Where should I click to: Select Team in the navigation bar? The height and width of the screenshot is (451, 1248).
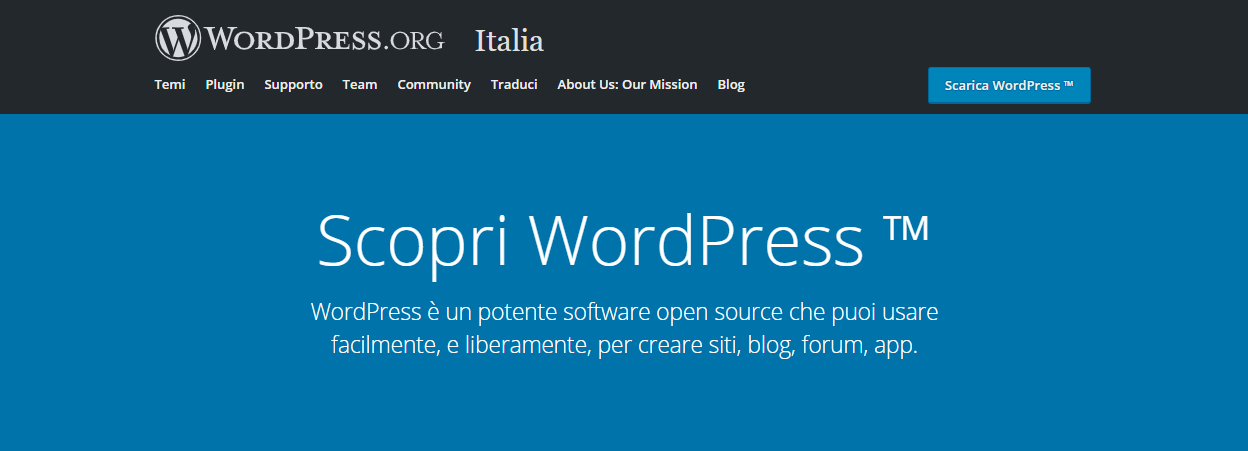(360, 85)
